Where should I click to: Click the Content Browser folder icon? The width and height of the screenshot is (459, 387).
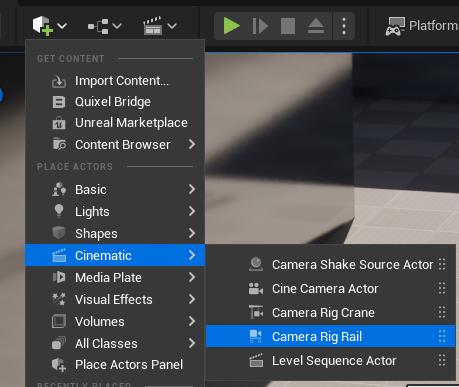tap(59, 144)
